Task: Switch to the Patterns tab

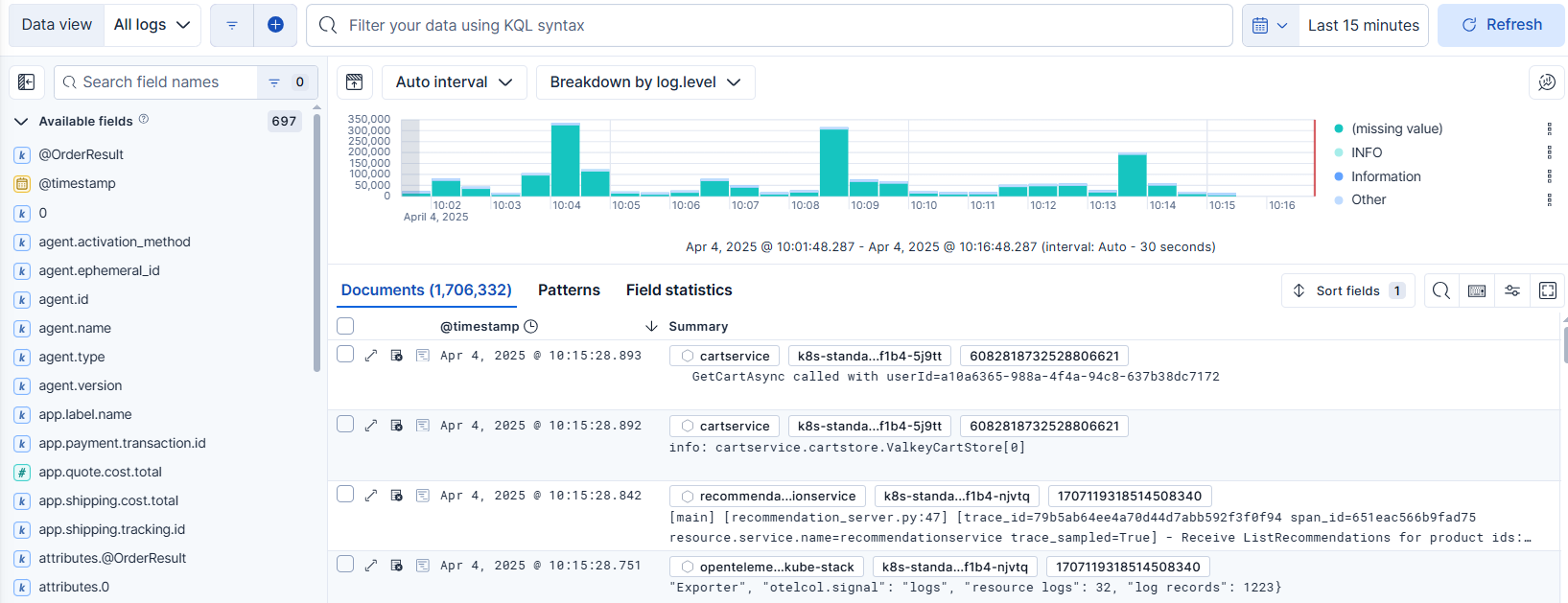Action: [569, 290]
